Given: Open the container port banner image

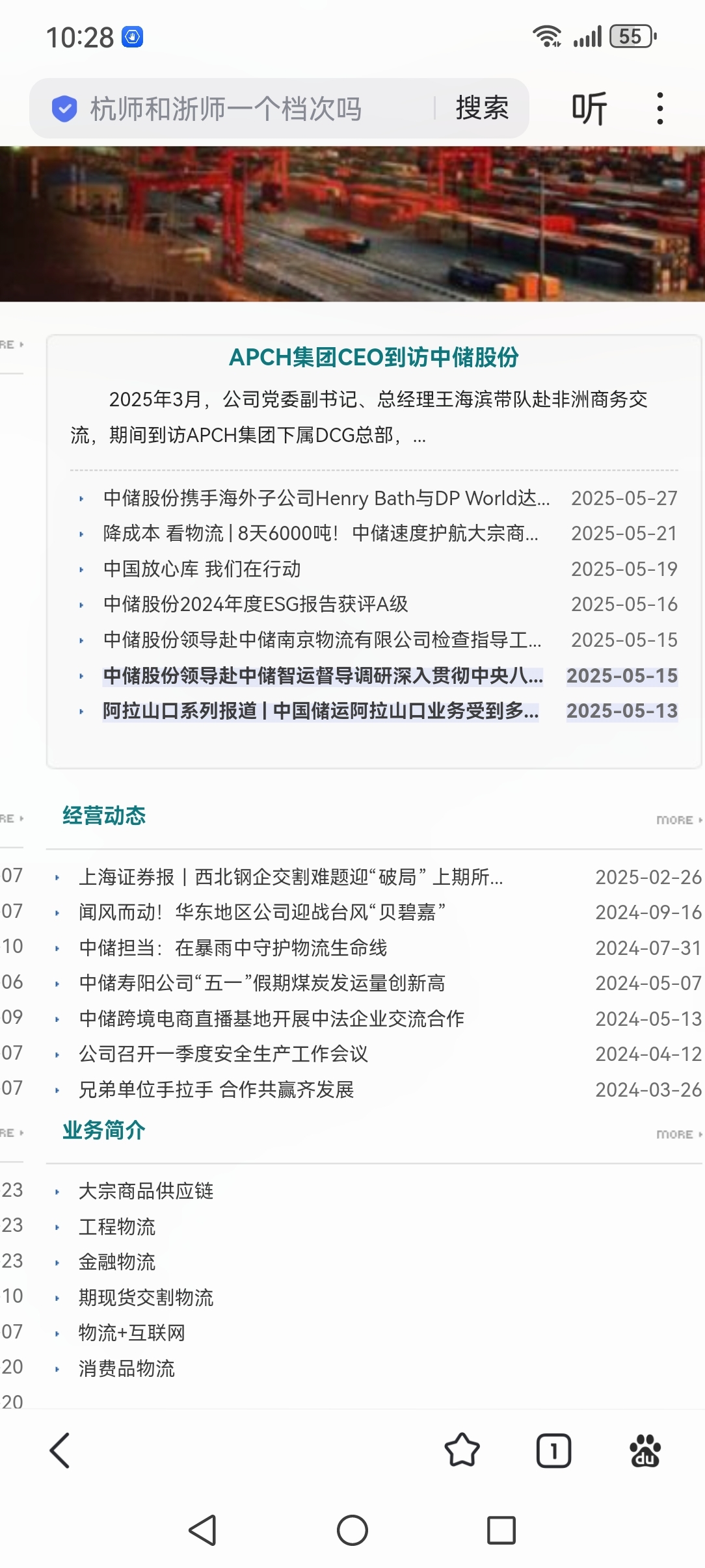Looking at the screenshot, I should coord(352,224).
